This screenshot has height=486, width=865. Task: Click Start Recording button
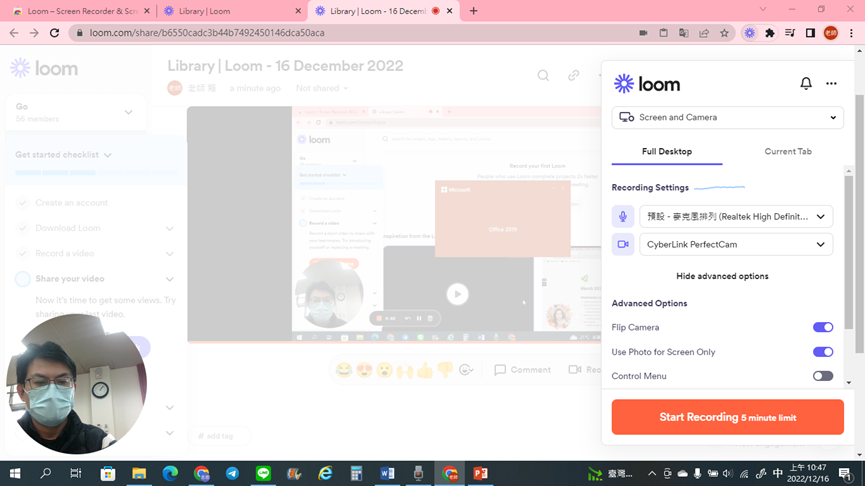(727, 417)
